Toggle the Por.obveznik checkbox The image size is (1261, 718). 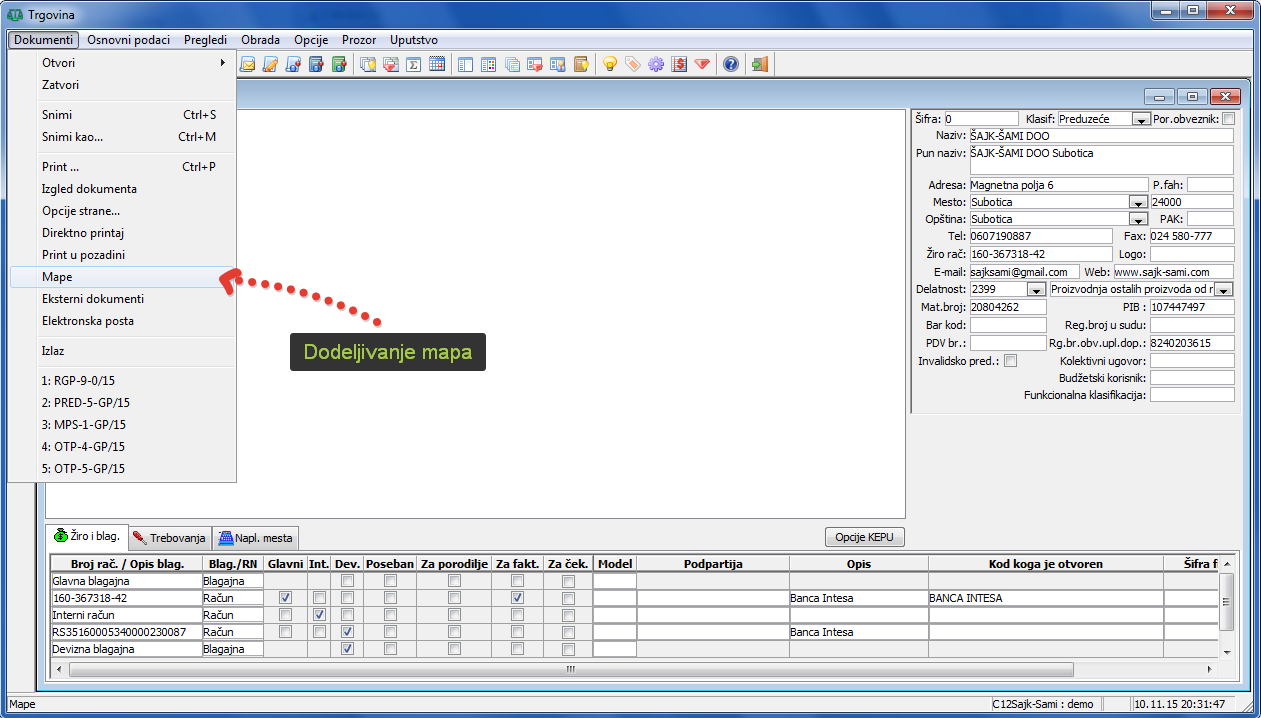(x=1229, y=119)
